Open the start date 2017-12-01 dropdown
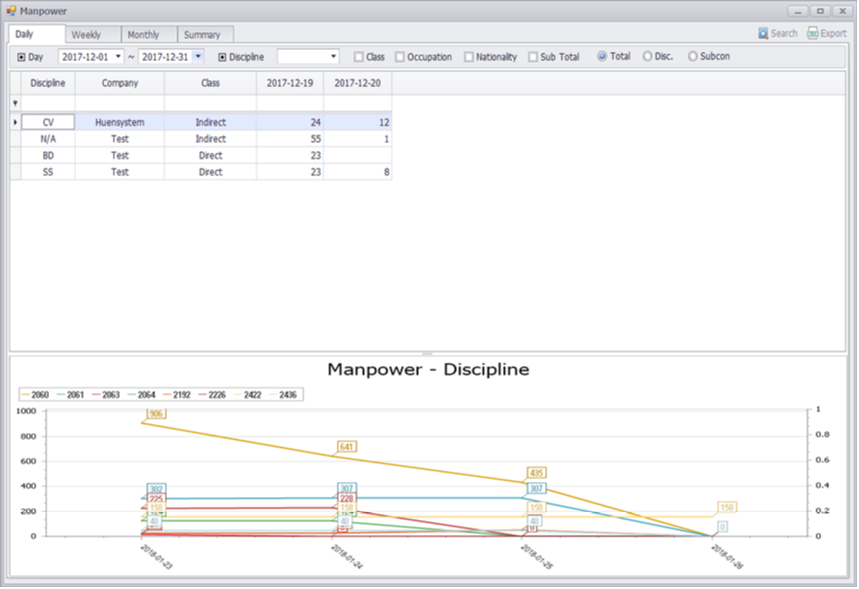Screen dimensions: 859x589 pos(119,57)
